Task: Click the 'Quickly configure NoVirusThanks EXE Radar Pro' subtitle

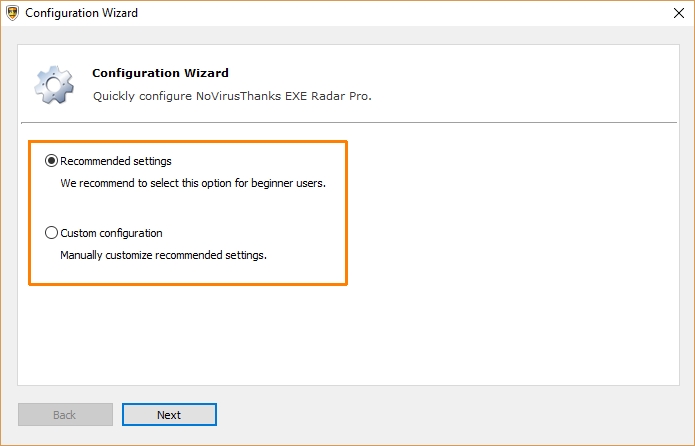Action: tap(232, 97)
